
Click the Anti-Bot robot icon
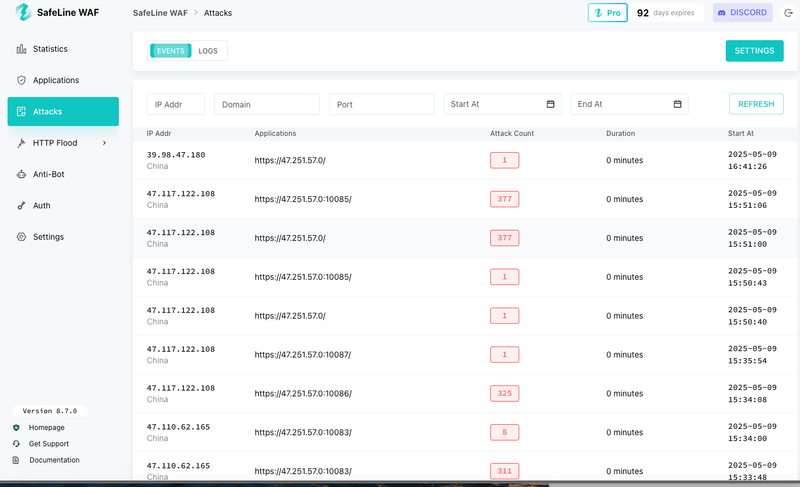click(x=21, y=174)
